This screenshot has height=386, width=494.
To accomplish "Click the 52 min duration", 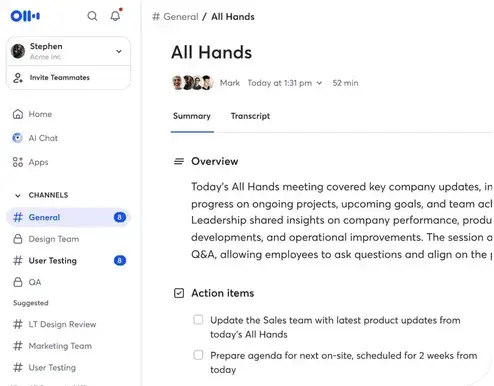I will (x=345, y=83).
